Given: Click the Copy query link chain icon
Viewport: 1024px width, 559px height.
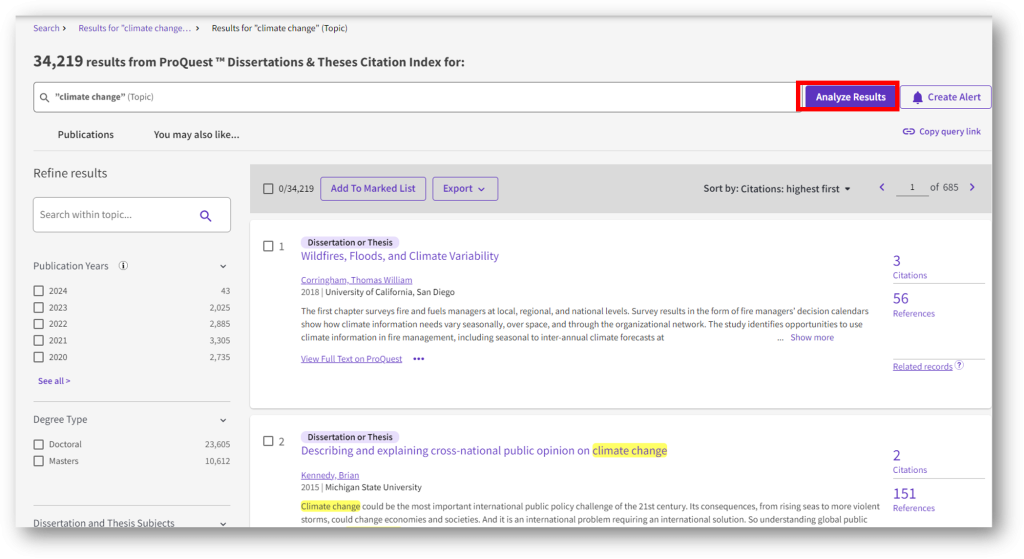Looking at the screenshot, I should tap(908, 131).
